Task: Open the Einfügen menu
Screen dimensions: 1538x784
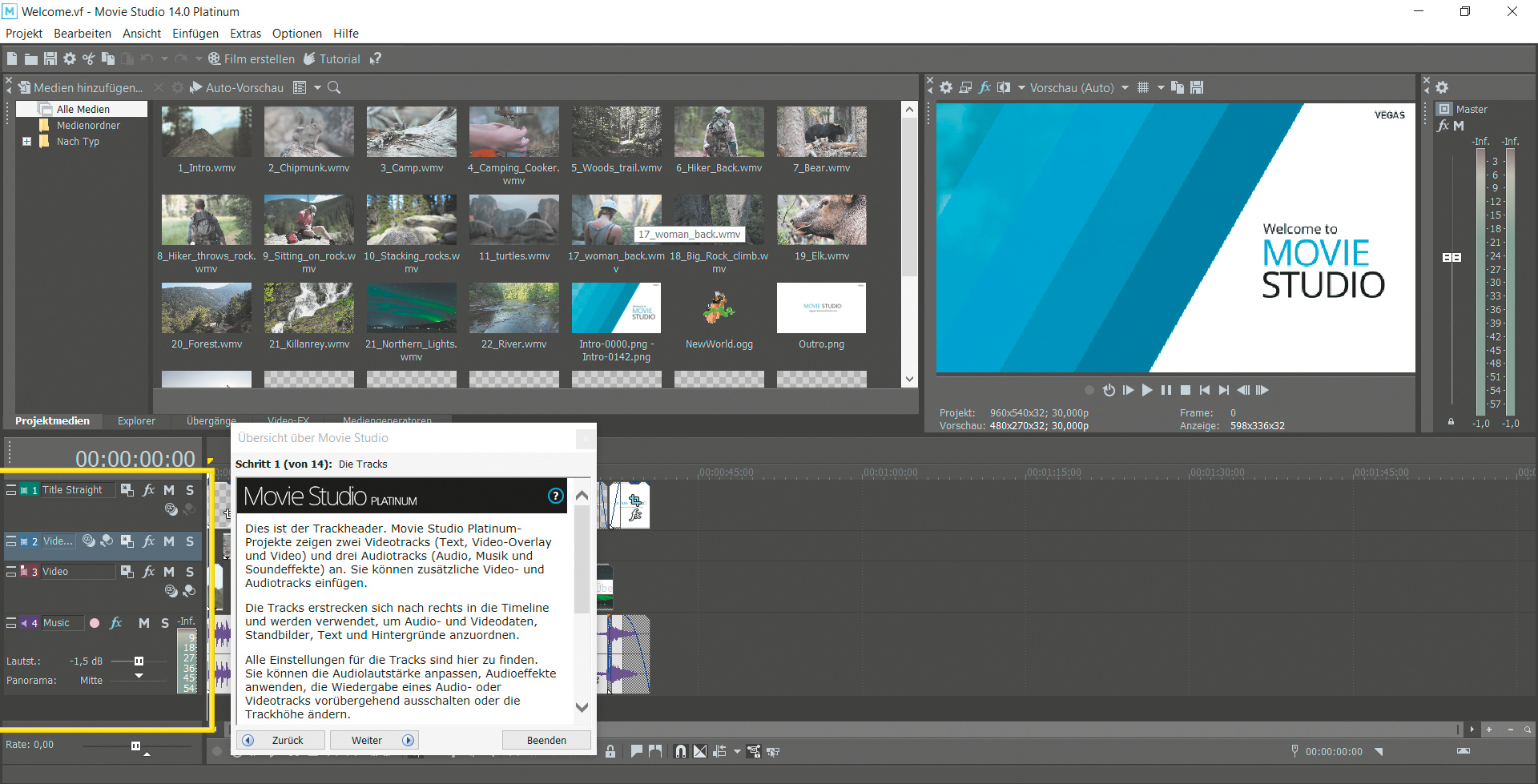Action: 195,34
